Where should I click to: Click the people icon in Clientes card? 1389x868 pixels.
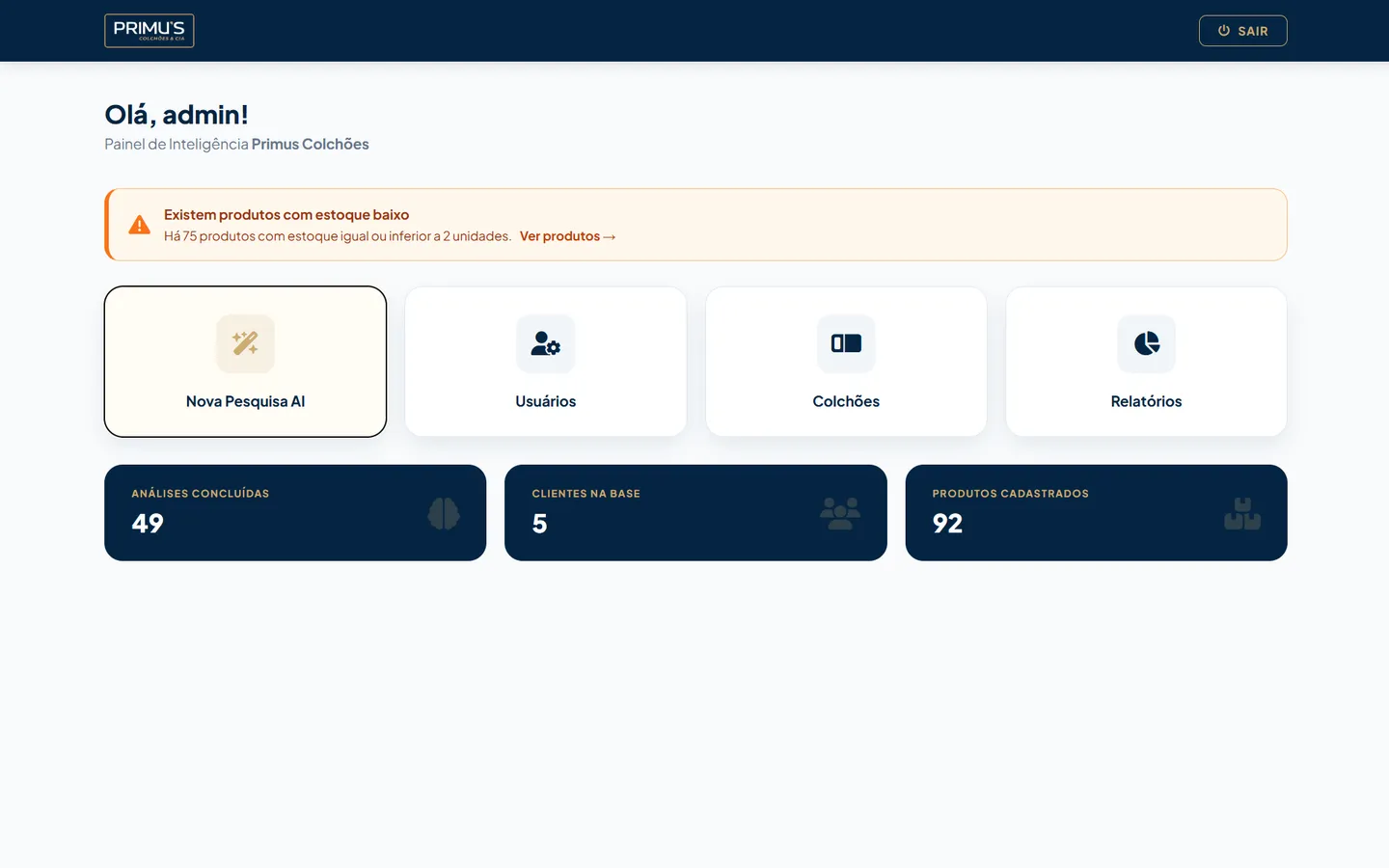click(x=840, y=513)
